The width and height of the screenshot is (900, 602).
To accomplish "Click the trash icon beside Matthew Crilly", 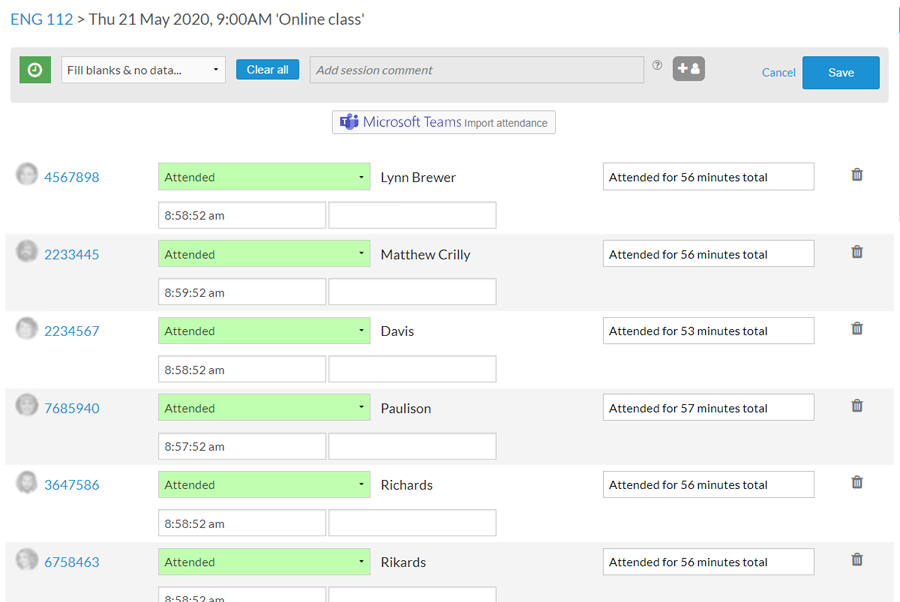I will click(x=857, y=252).
